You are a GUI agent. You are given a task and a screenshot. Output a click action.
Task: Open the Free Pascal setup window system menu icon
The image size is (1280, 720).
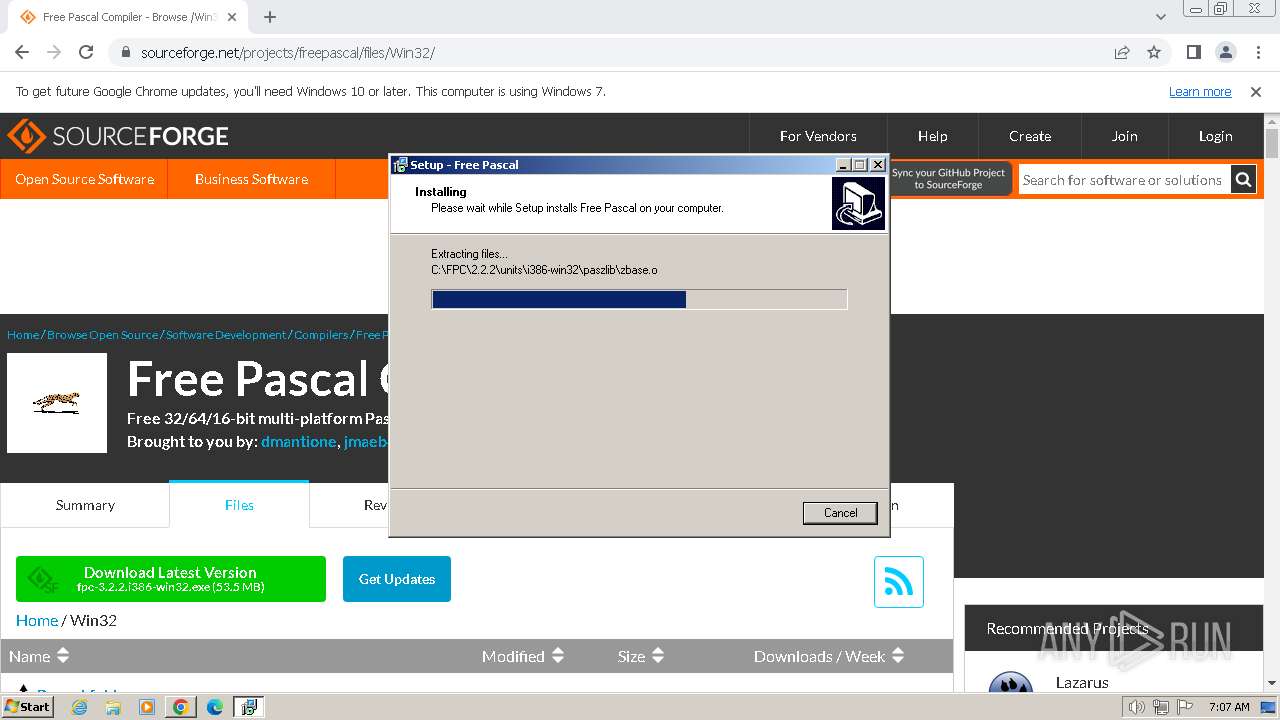click(401, 165)
